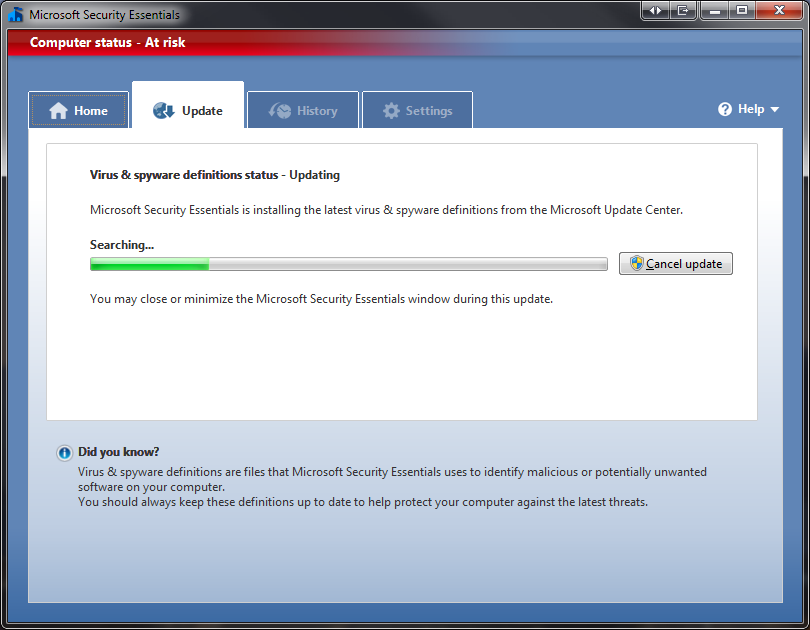The height and width of the screenshot is (630, 810).
Task: Click the Update tab globe icon
Action: click(164, 111)
